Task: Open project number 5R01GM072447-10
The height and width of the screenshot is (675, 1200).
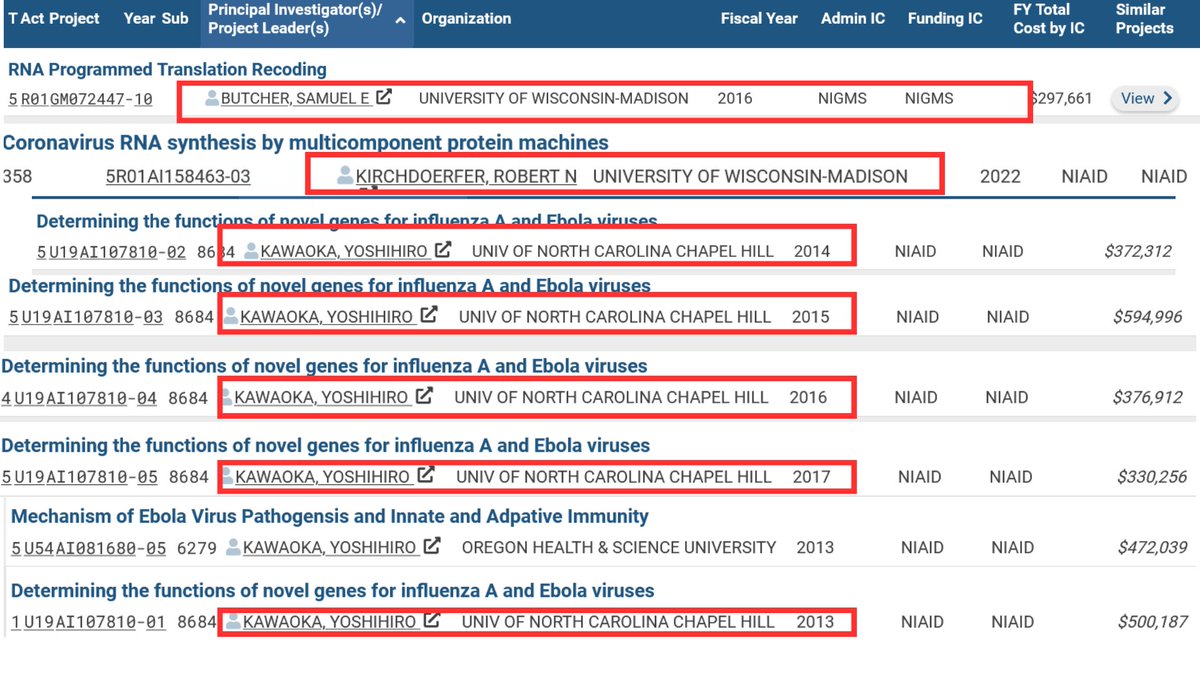Action: pyautogui.click(x=81, y=99)
